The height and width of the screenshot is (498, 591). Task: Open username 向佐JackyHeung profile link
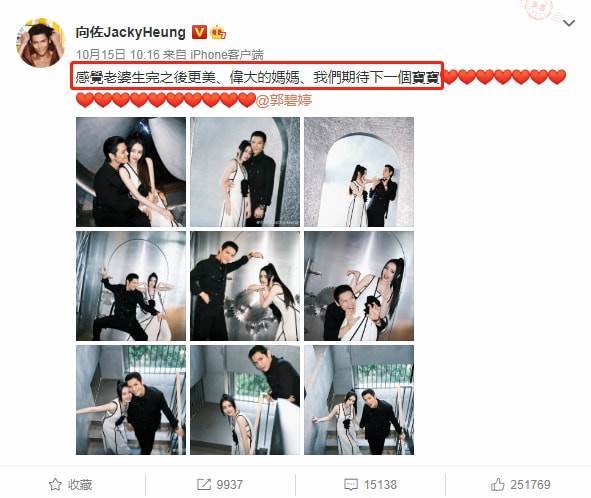click(x=131, y=32)
